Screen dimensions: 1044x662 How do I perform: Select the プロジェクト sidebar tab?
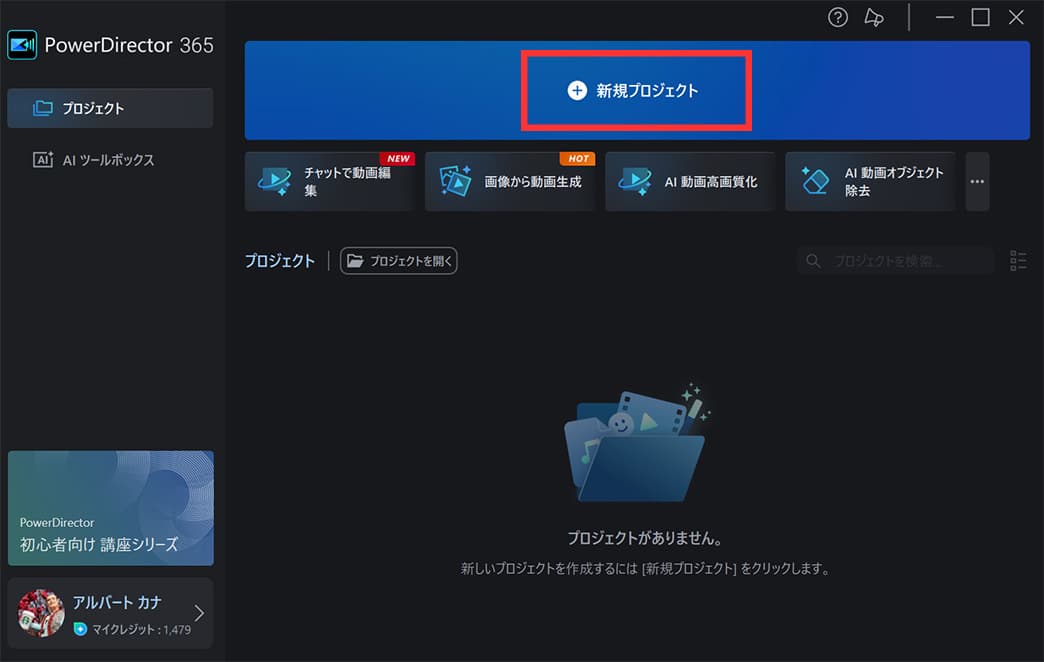pyautogui.click(x=111, y=108)
